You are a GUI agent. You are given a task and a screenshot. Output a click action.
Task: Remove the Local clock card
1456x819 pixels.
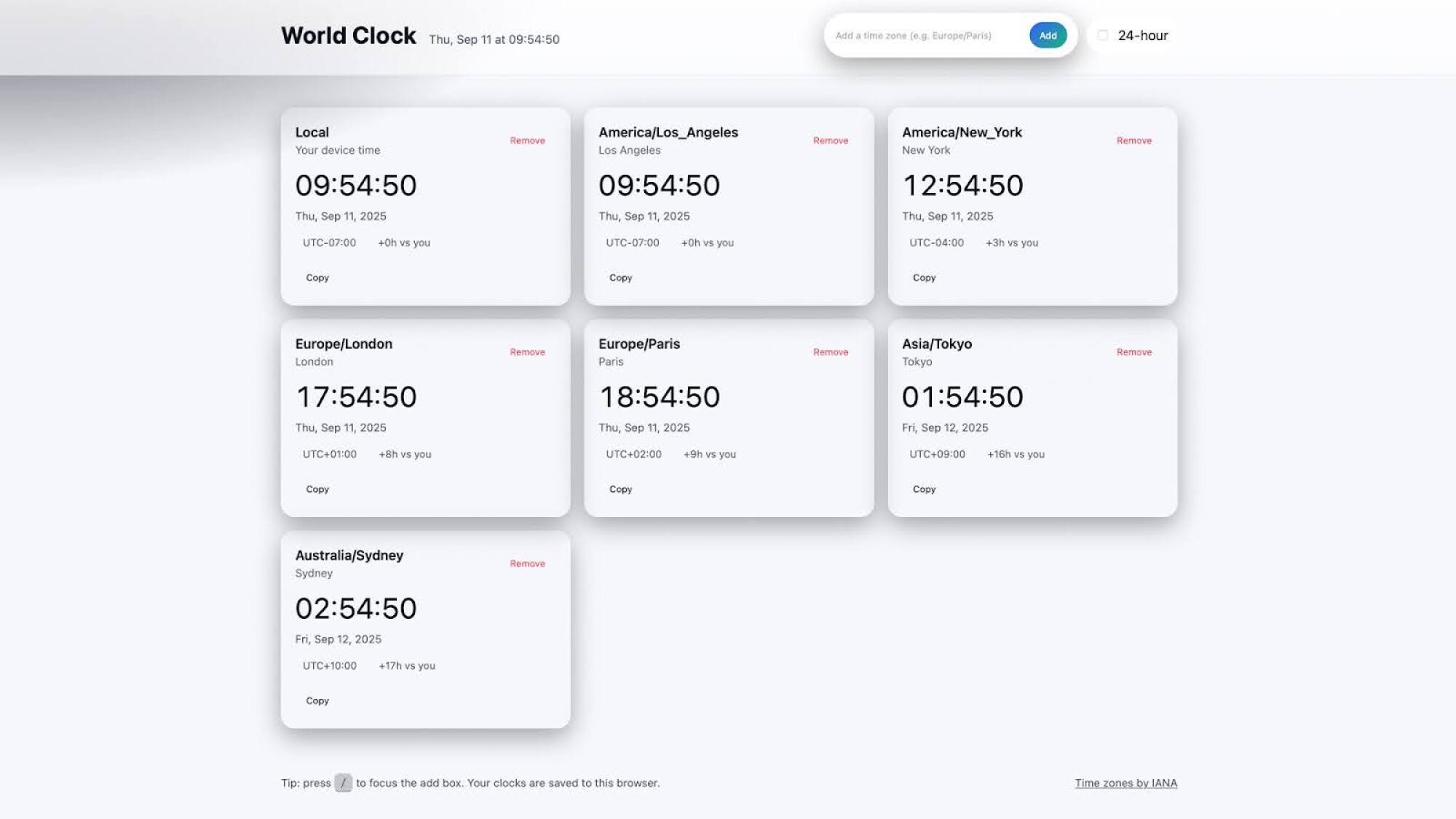pyautogui.click(x=526, y=141)
